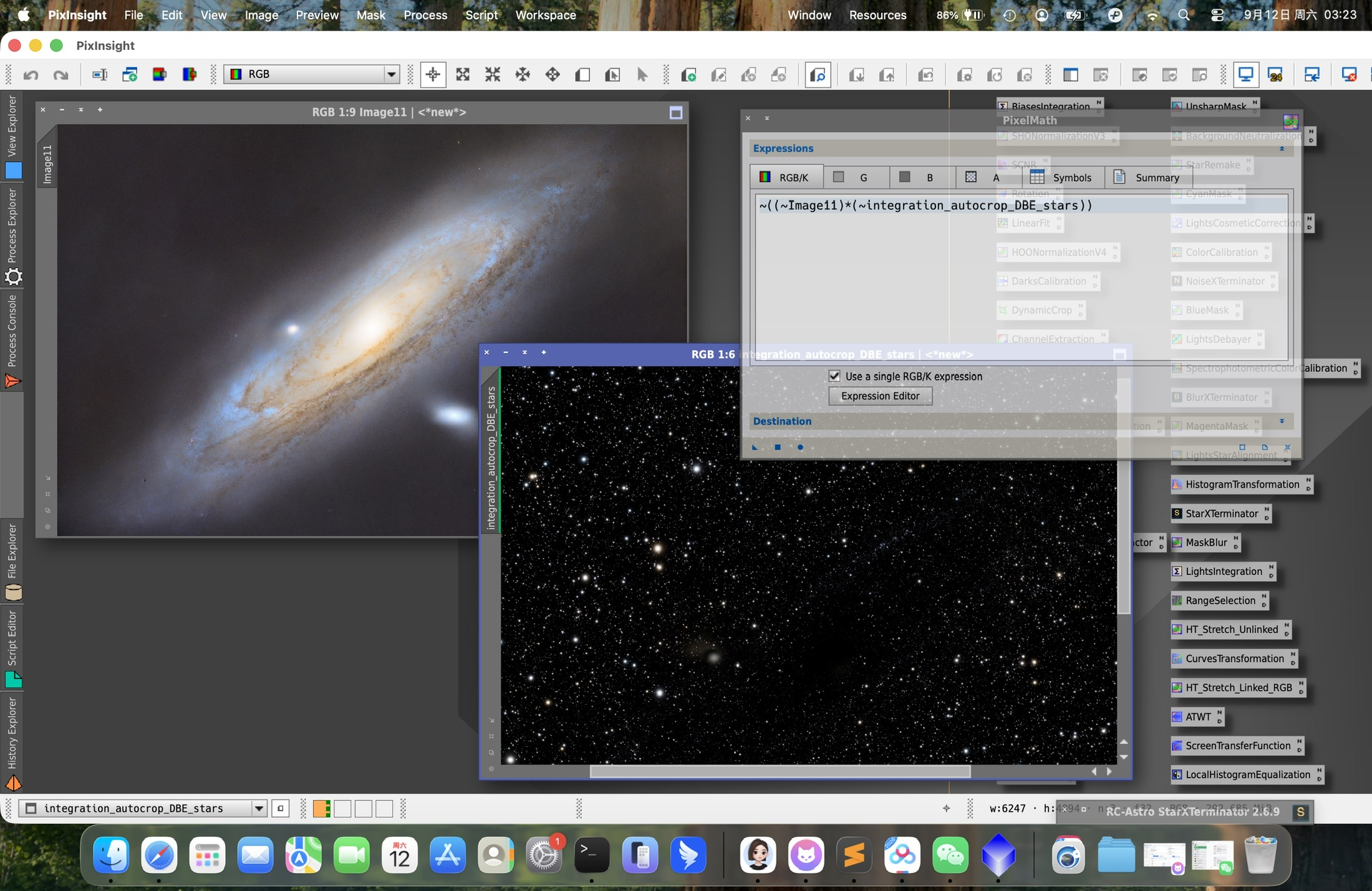Click PixelMath Apply Global circle icon
This screenshot has width=1372, height=891.
click(x=800, y=447)
